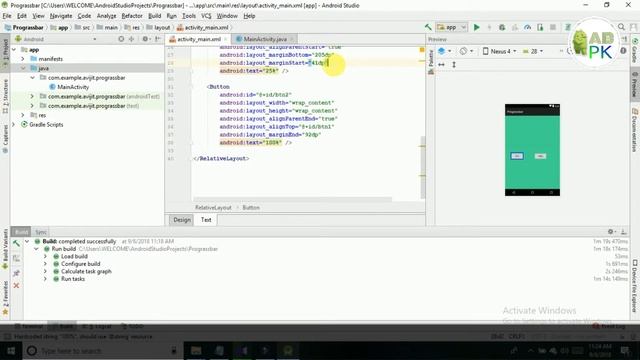Click the Stop square icon in toolbar

553,27
